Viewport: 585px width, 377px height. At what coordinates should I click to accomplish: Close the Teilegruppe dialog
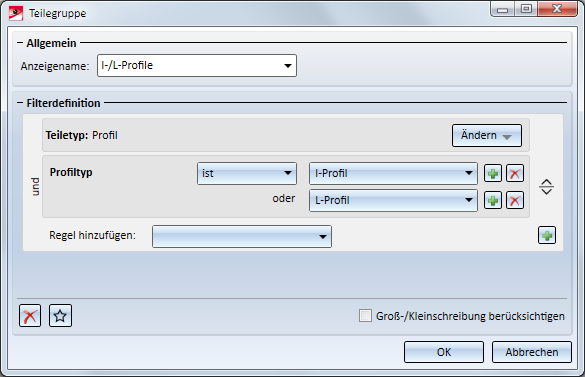tap(557, 9)
